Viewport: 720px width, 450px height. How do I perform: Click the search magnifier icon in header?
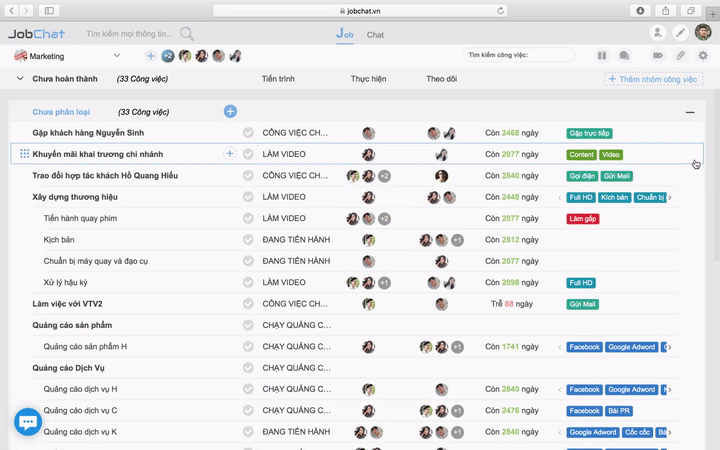[x=187, y=34]
